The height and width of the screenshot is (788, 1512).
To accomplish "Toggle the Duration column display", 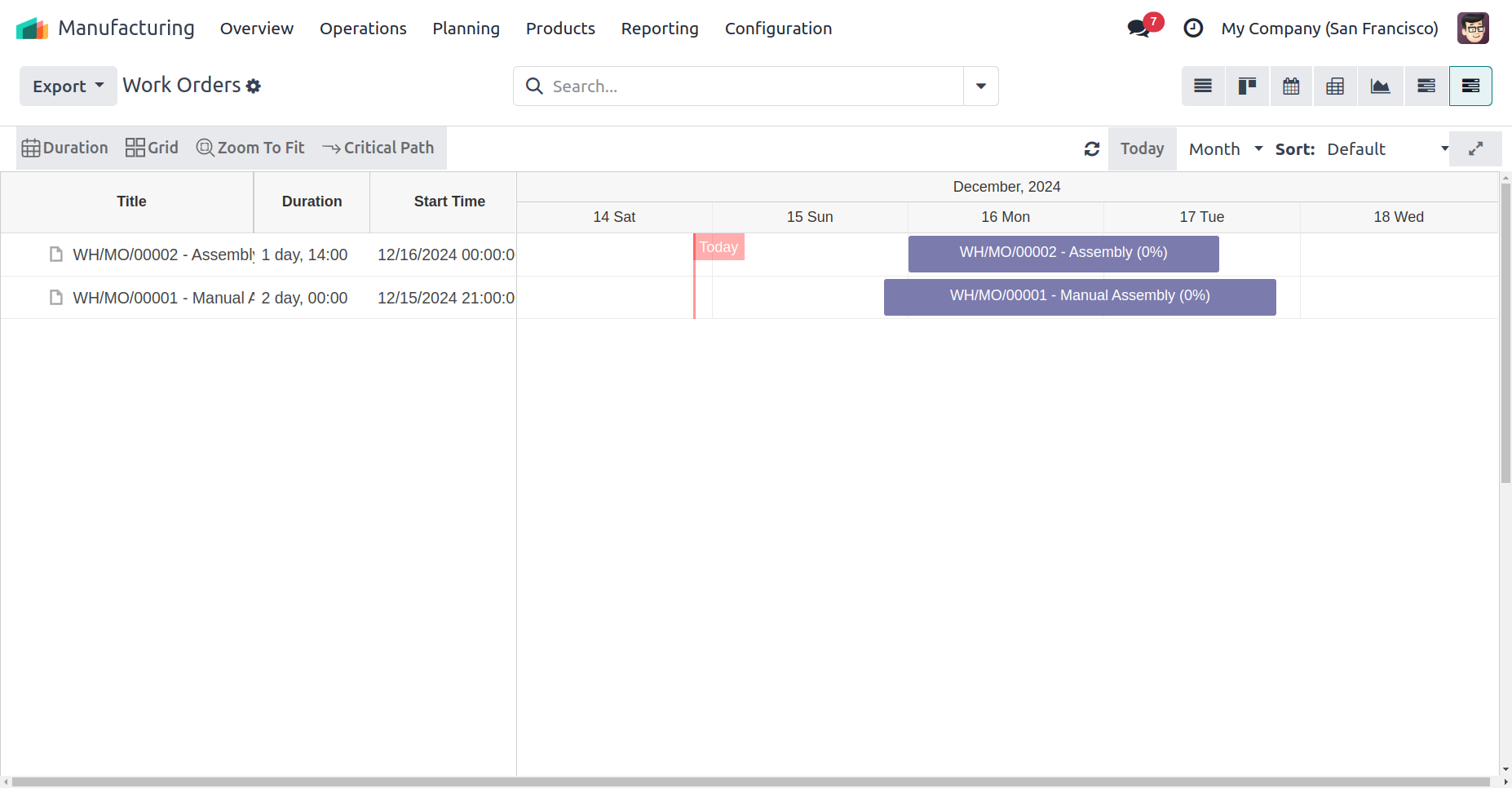I will tap(65, 148).
